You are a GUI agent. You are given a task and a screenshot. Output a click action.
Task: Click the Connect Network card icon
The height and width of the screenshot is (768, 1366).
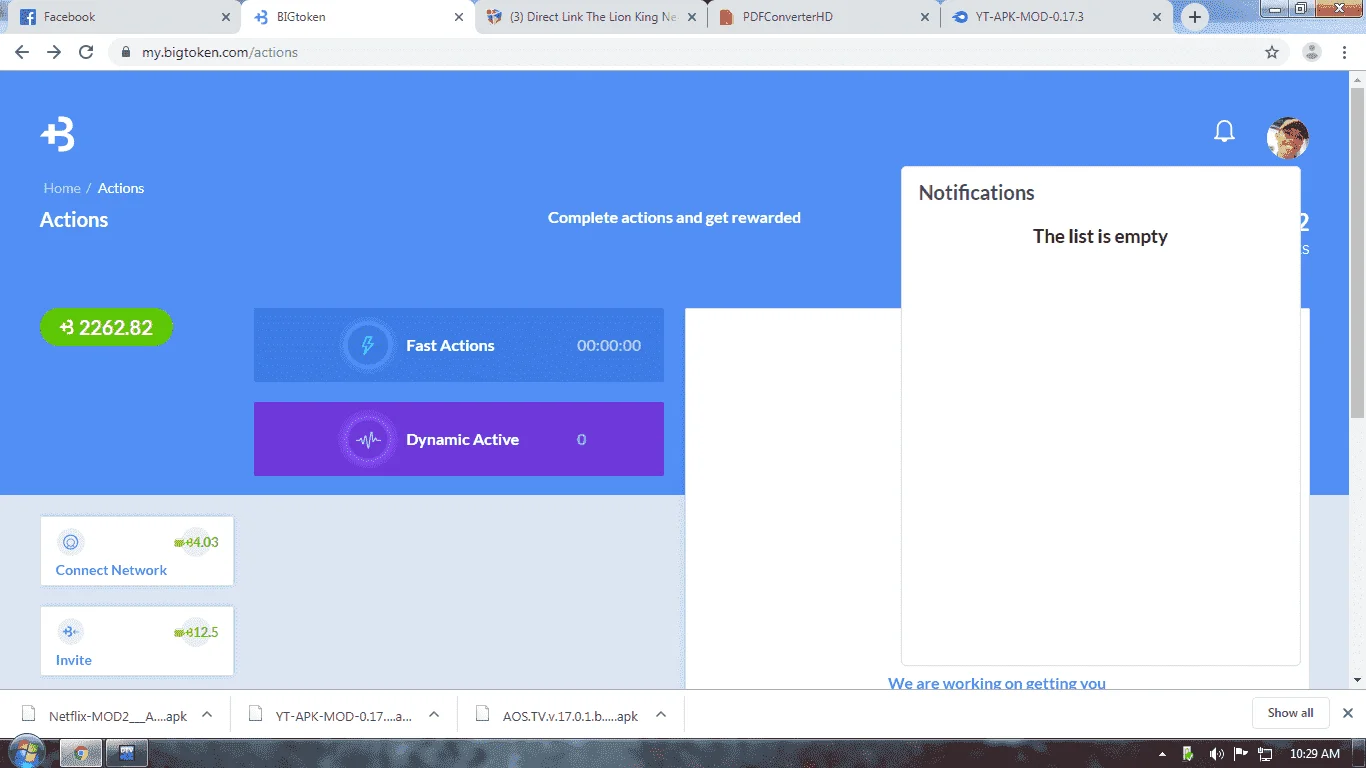coord(70,543)
